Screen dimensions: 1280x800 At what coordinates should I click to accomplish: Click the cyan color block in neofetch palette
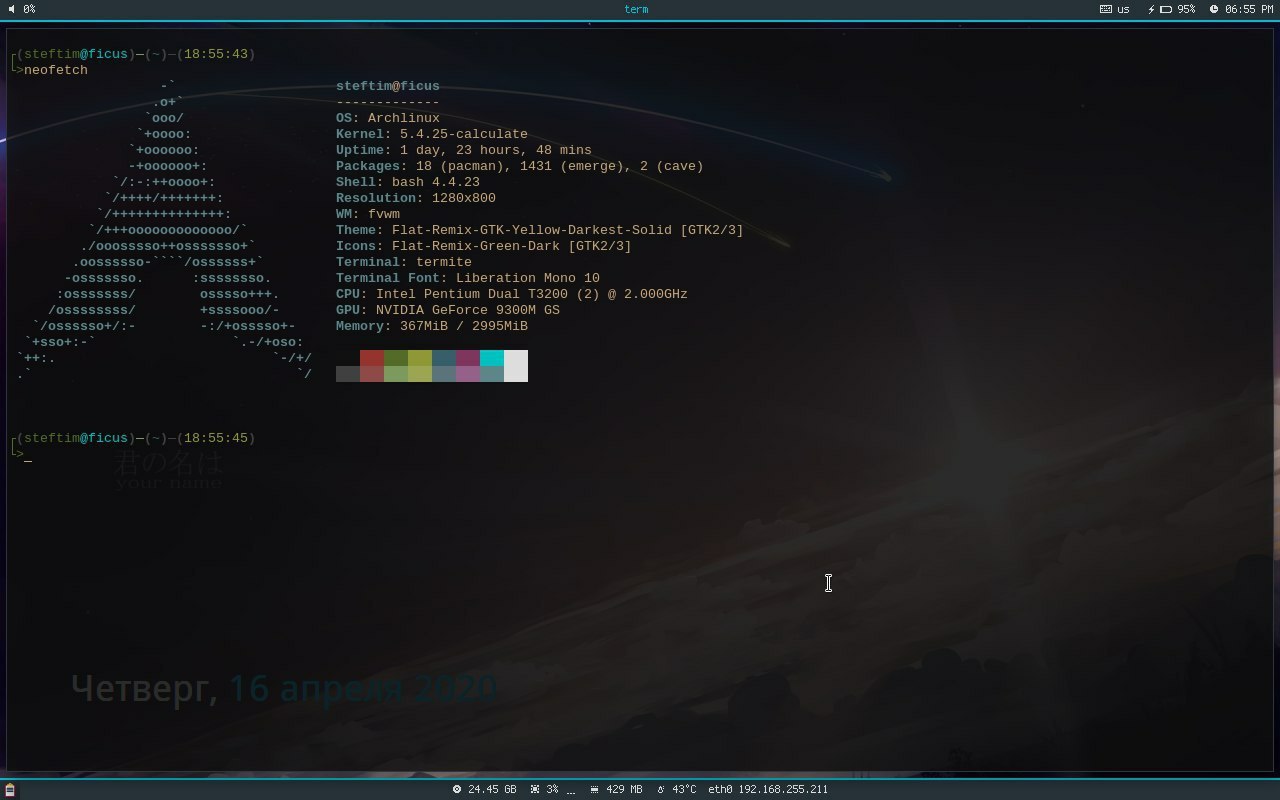point(492,358)
